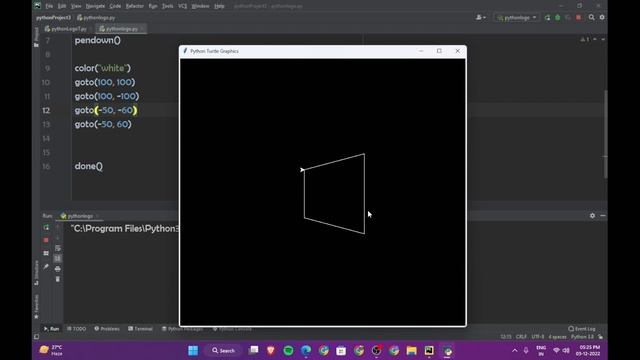Viewport: 640px width, 360px height.
Task: Open the Terminal tool window tab
Action: 140,329
